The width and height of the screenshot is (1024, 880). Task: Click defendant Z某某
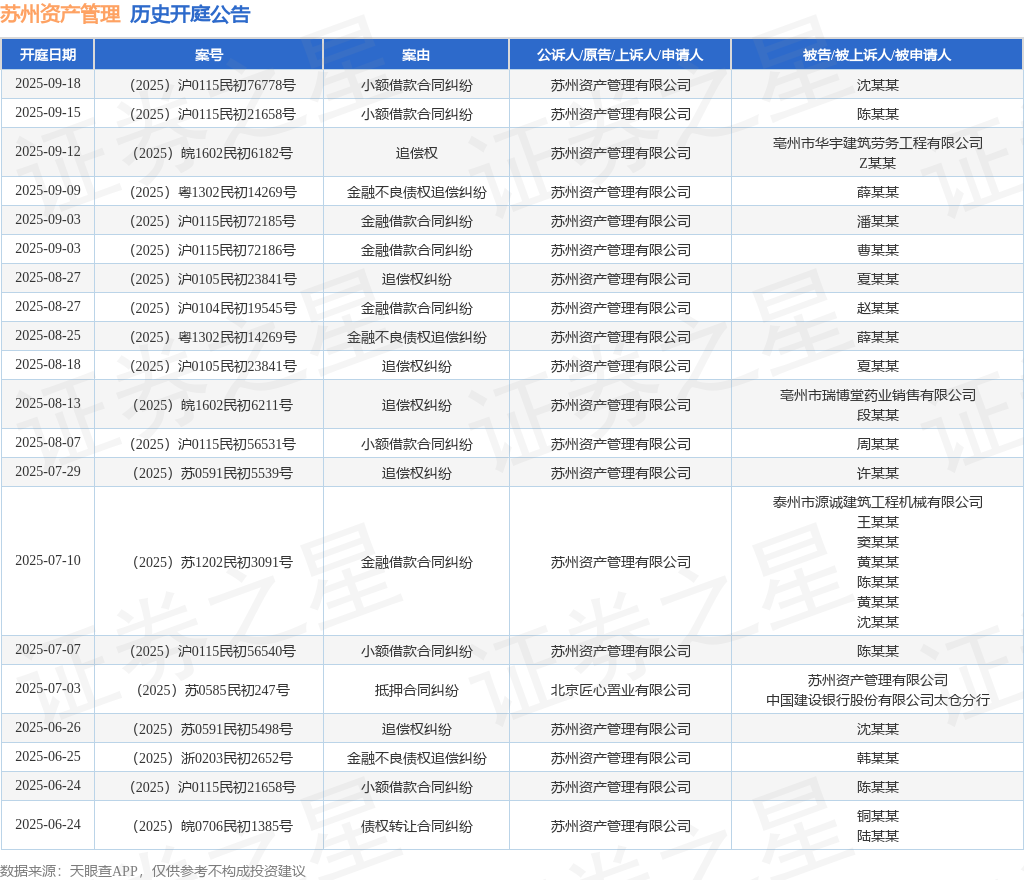pyautogui.click(x=878, y=163)
